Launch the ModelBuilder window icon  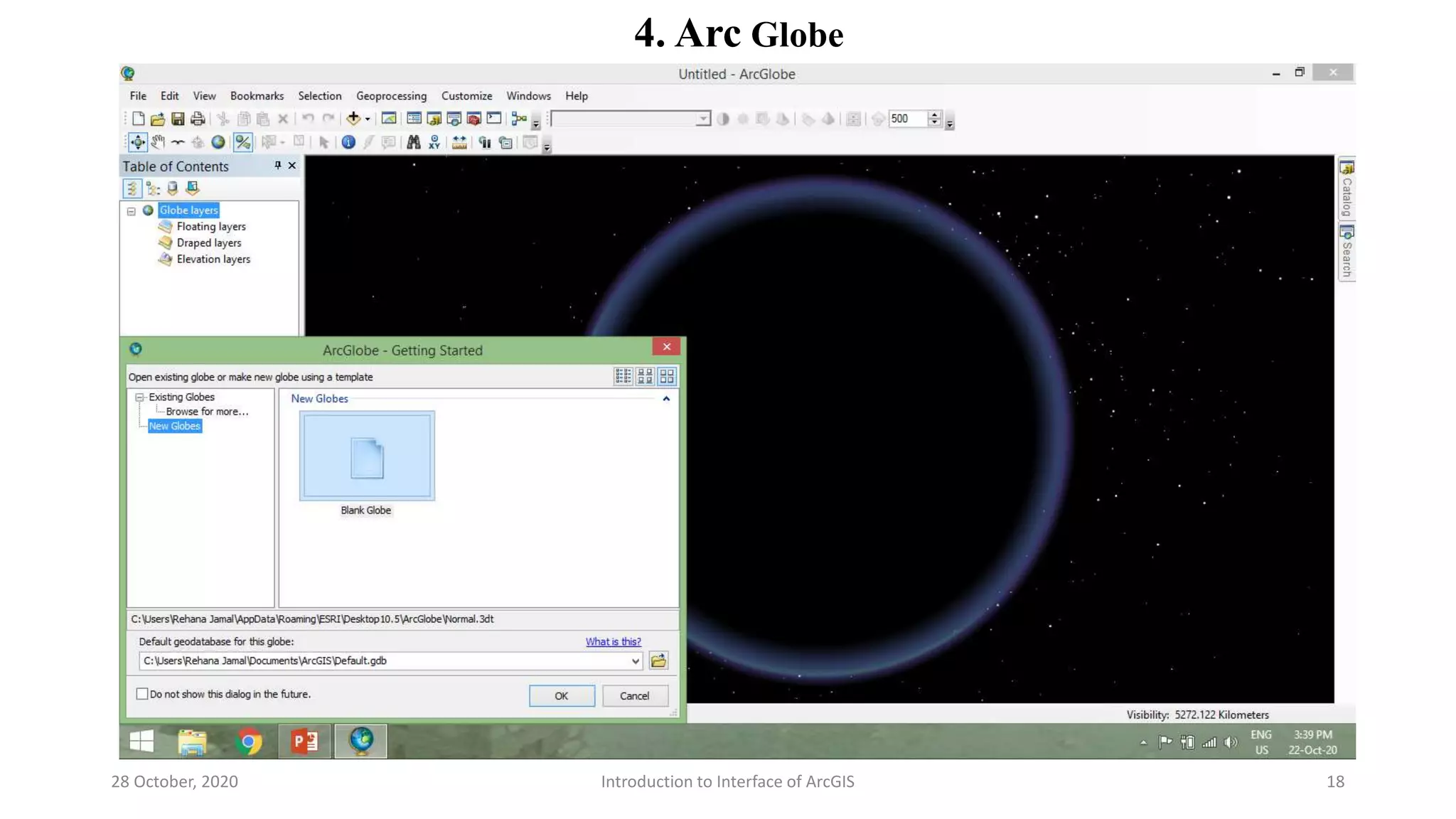coord(519,119)
